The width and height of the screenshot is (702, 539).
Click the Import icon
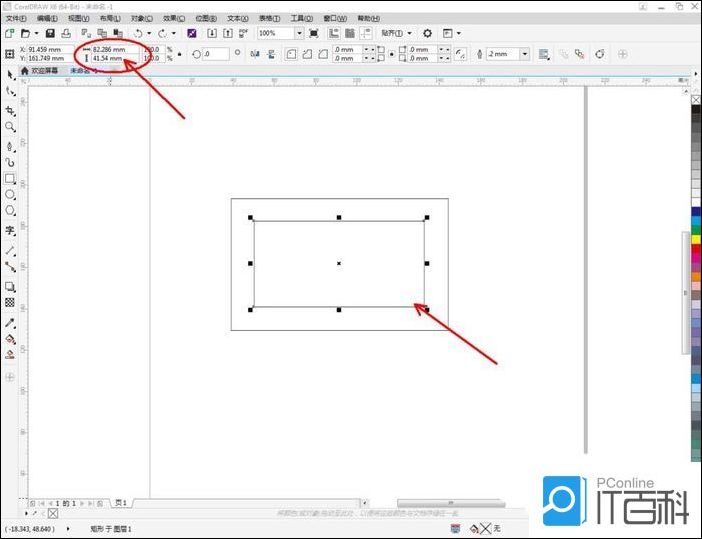212,33
